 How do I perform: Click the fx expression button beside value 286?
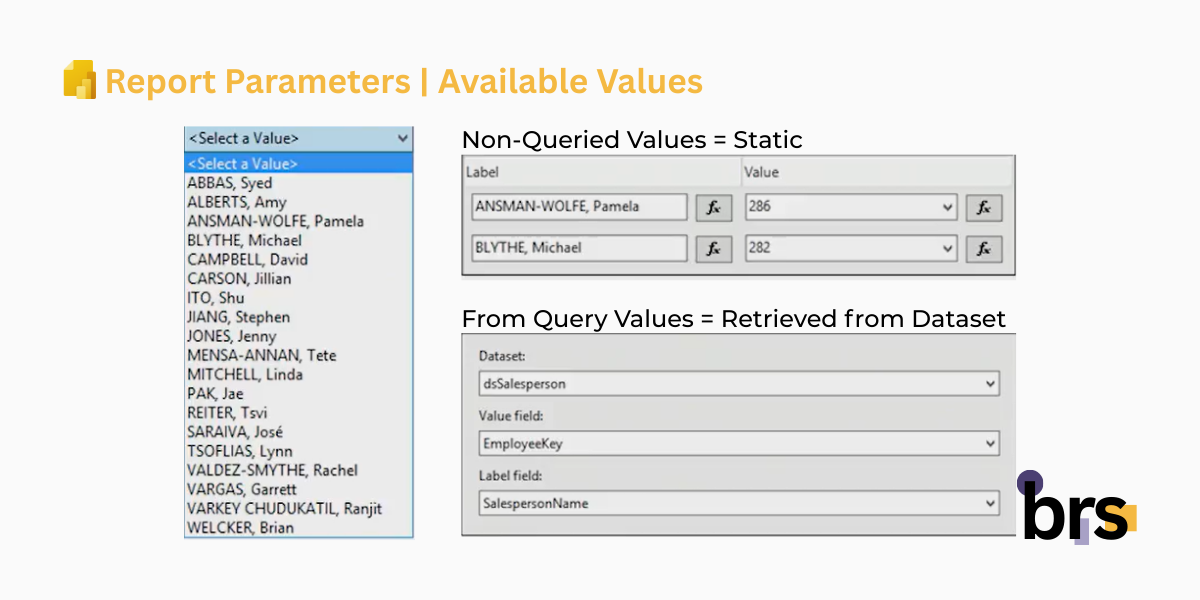[x=984, y=207]
